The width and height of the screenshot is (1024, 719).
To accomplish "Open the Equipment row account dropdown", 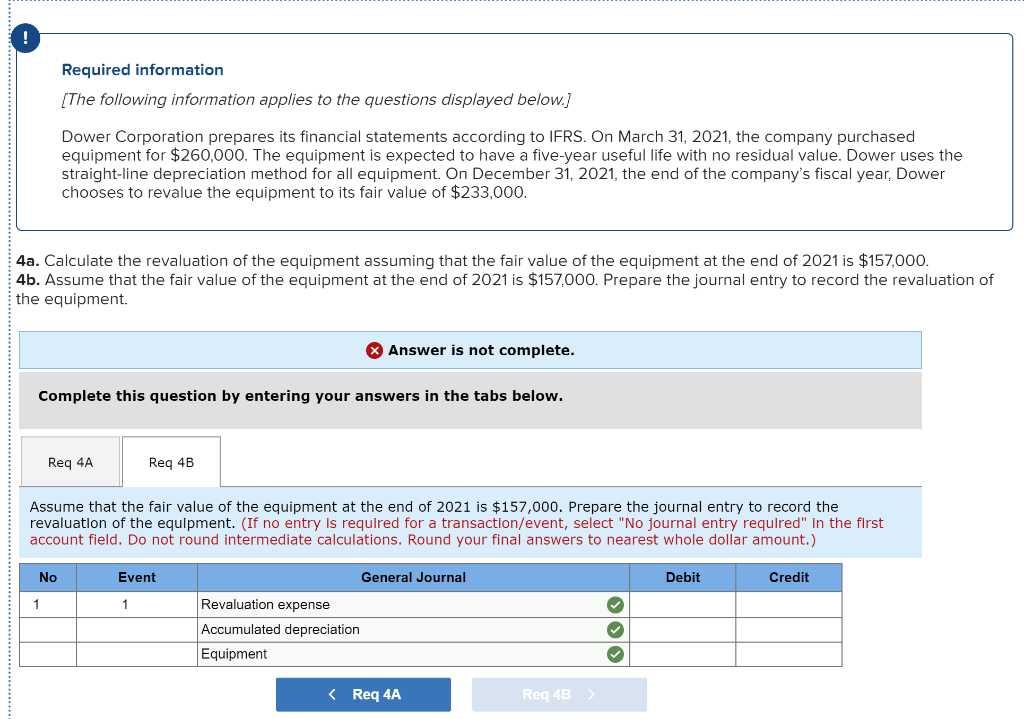I will [400, 654].
